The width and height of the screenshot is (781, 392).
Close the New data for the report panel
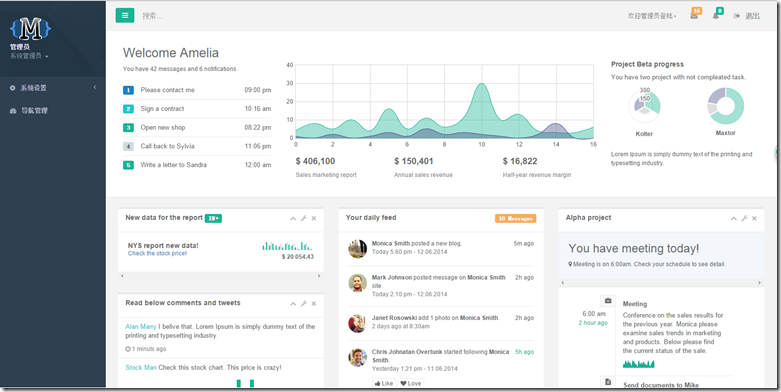click(x=314, y=218)
